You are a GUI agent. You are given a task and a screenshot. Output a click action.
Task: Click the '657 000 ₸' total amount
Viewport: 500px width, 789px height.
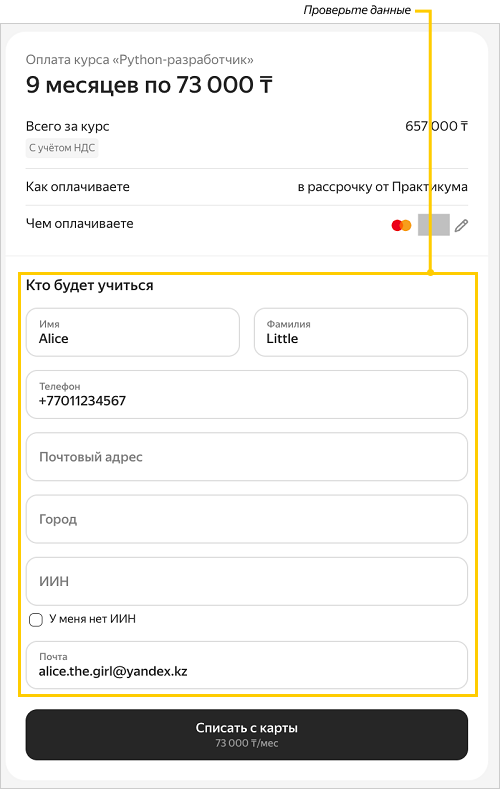pyautogui.click(x=436, y=126)
